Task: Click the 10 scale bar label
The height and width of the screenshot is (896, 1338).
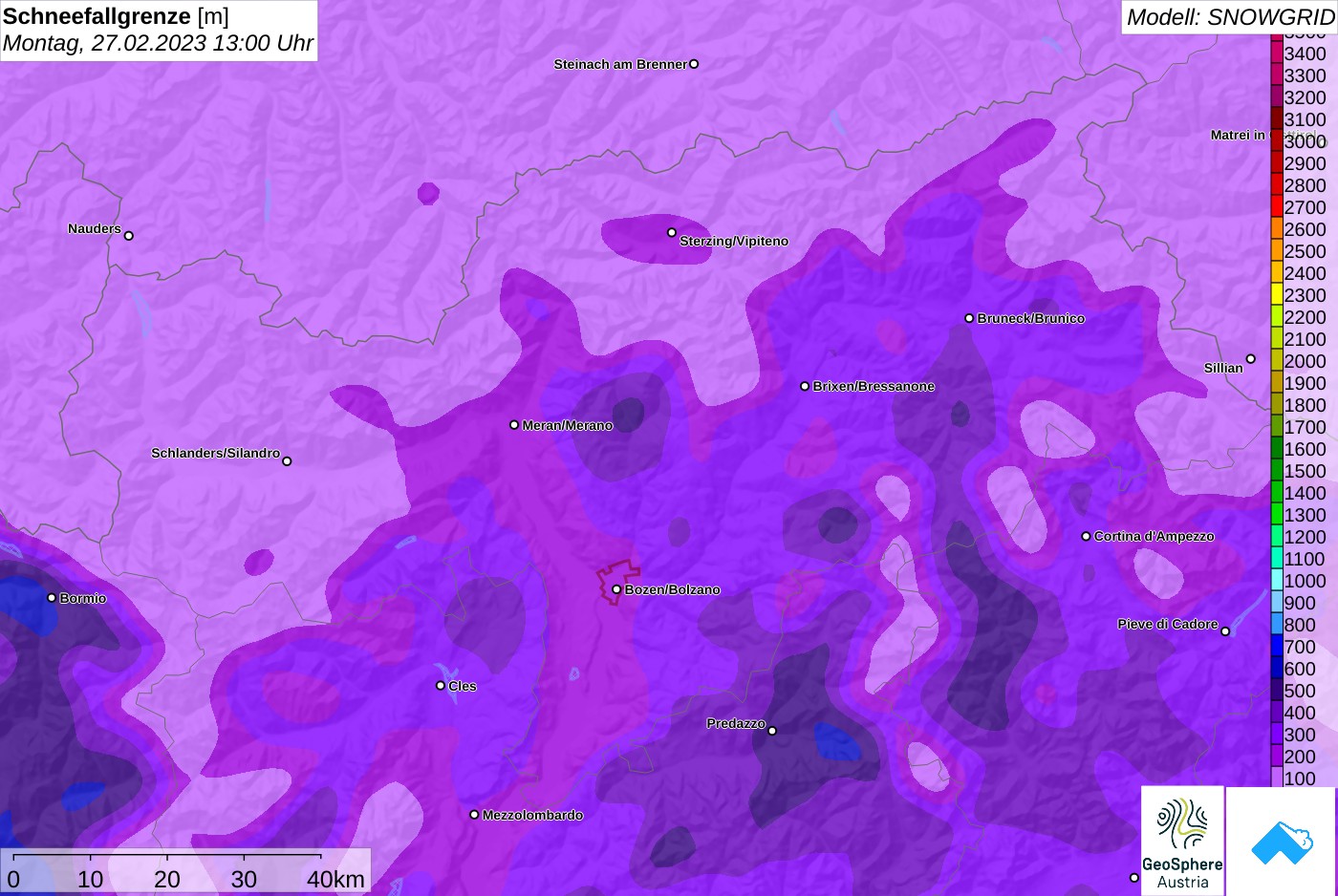Action: pos(91,879)
